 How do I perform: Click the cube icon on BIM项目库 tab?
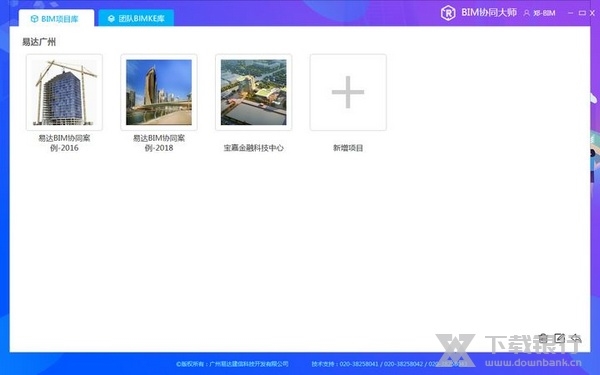(x=34, y=18)
